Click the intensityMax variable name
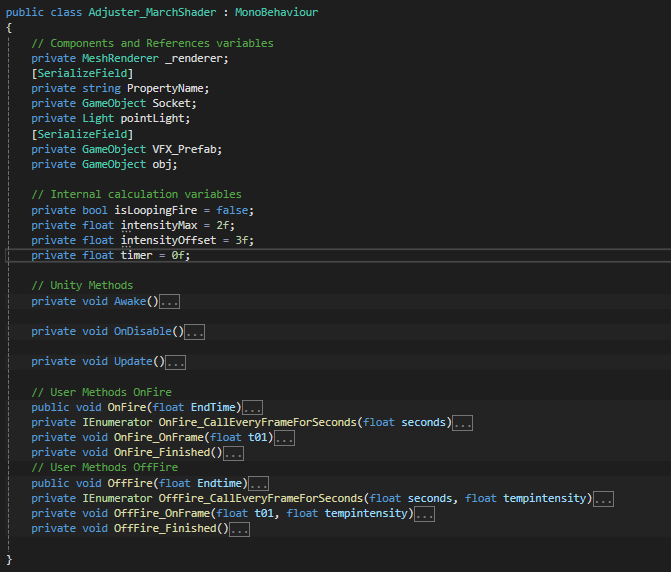 [159, 225]
